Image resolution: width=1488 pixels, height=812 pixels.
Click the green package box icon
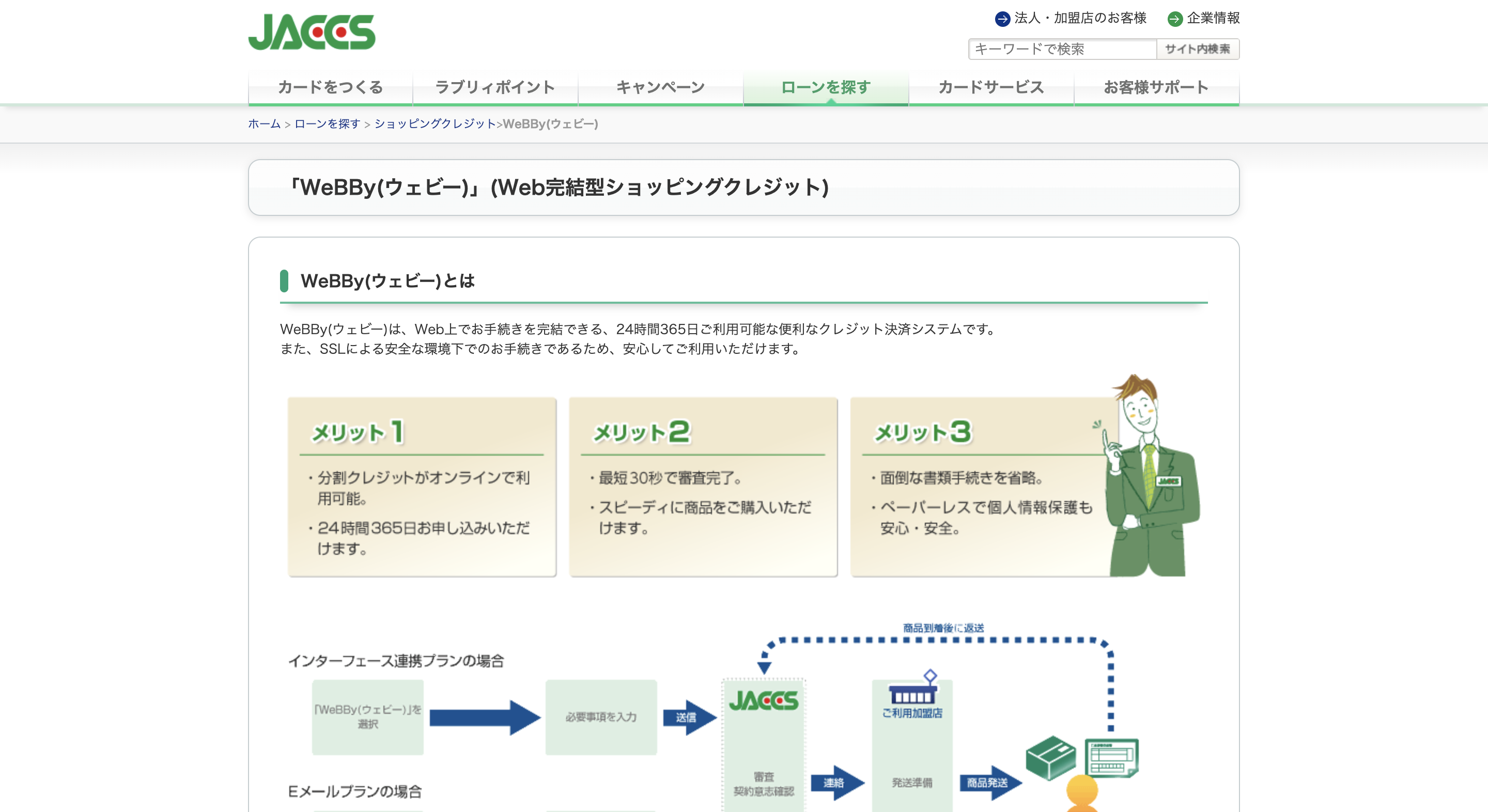1050,758
